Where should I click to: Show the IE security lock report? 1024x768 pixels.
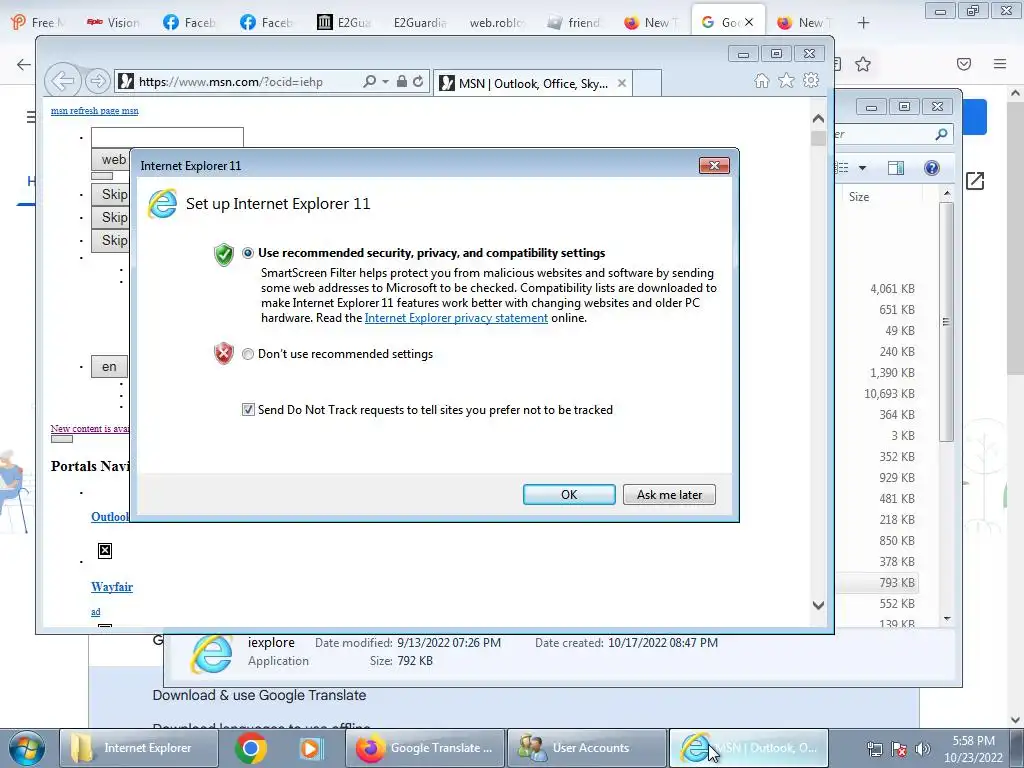pyautogui.click(x=402, y=81)
